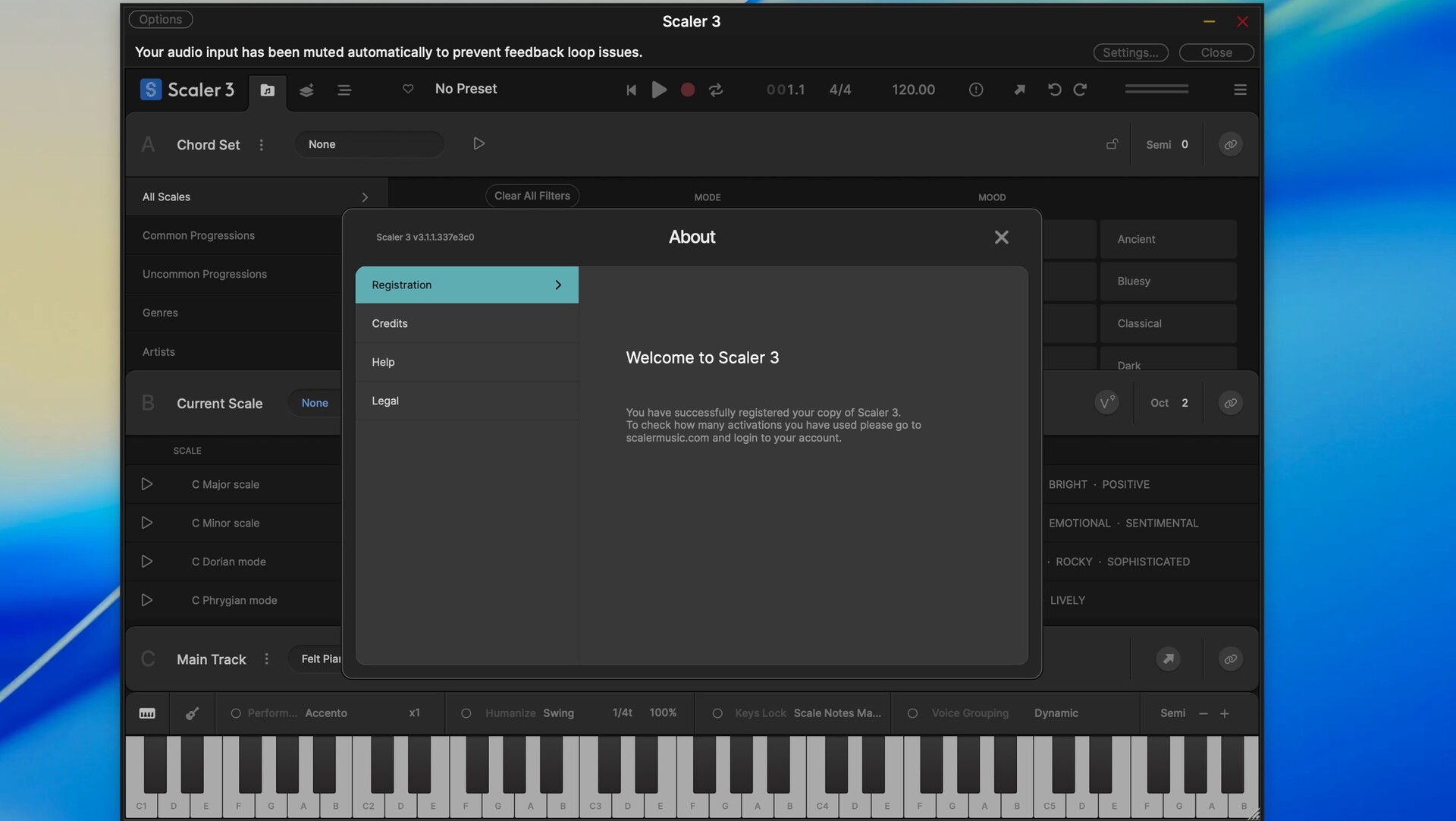Image resolution: width=1456 pixels, height=821 pixels.
Task: Toggle the Main Track link icon
Action: click(1230, 659)
